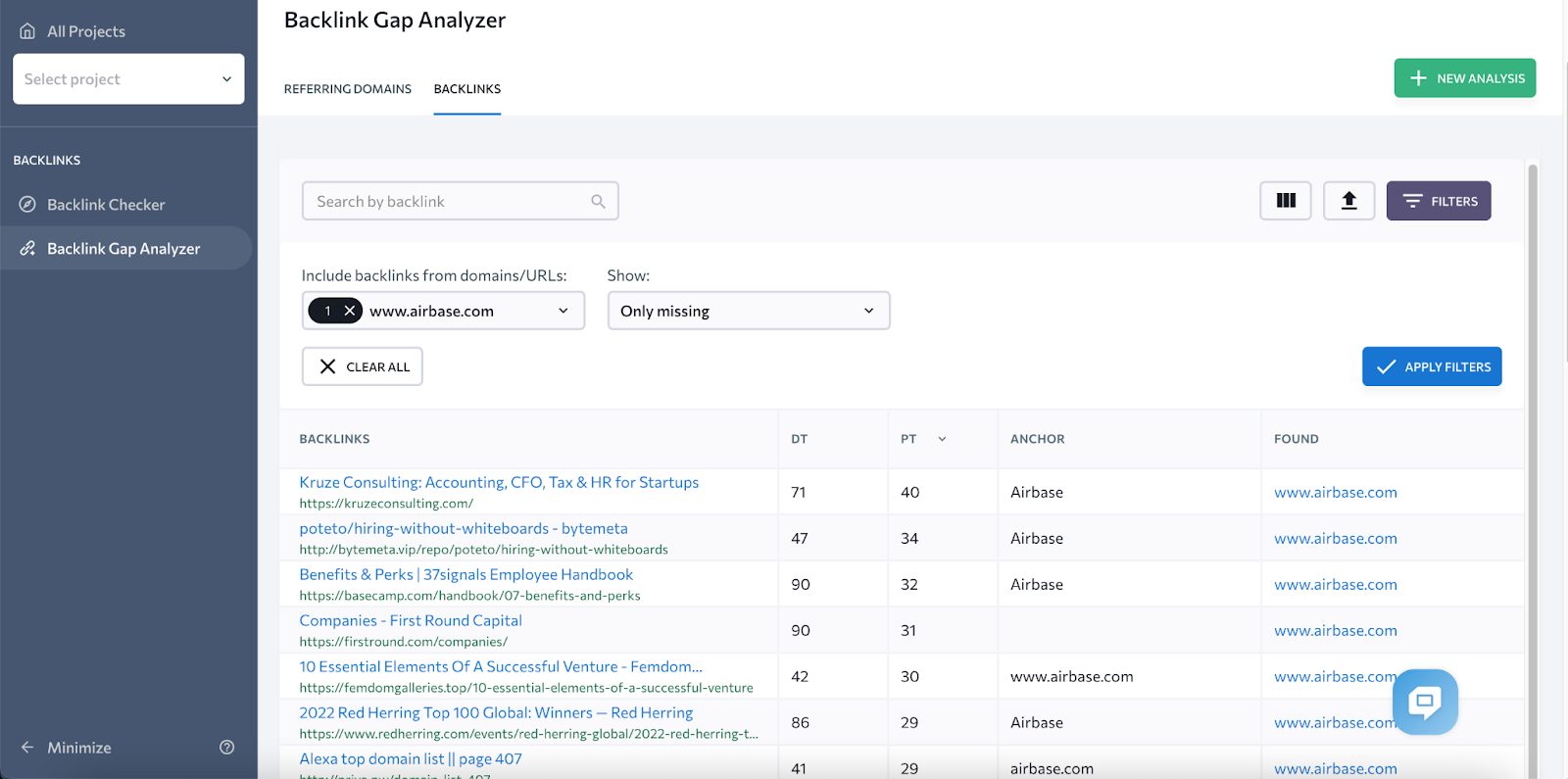The width and height of the screenshot is (1568, 779).
Task: Open poteto/hiring-without-whiteboards bytemeta link
Action: [x=464, y=528]
